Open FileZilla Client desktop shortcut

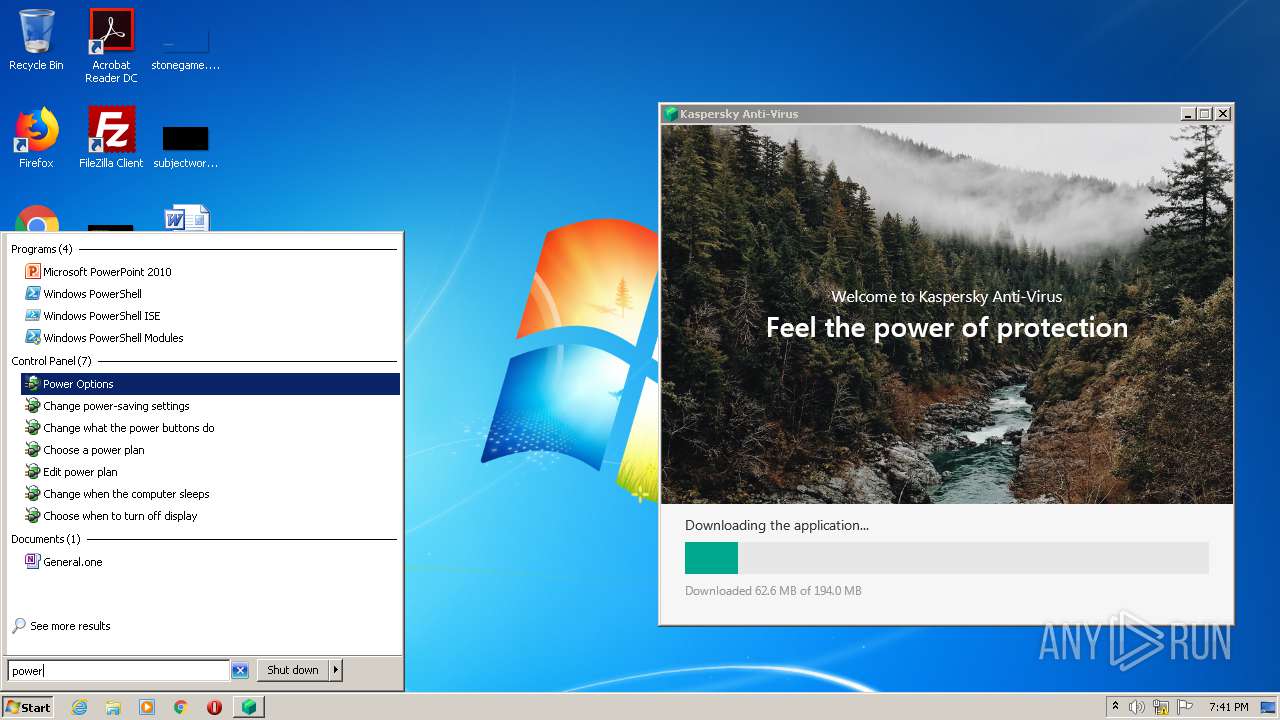coord(111,138)
